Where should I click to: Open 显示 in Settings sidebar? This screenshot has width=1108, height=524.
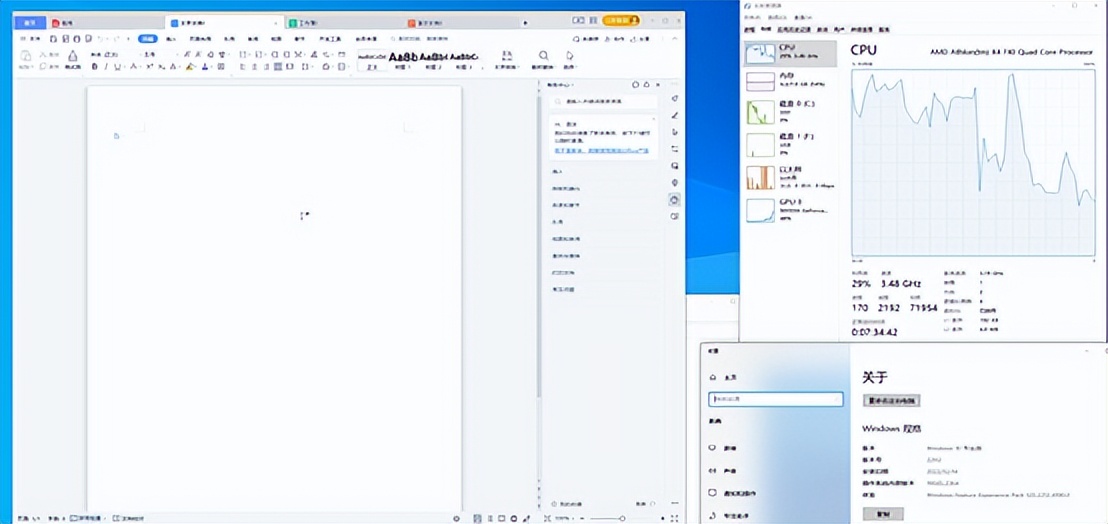pos(724,448)
